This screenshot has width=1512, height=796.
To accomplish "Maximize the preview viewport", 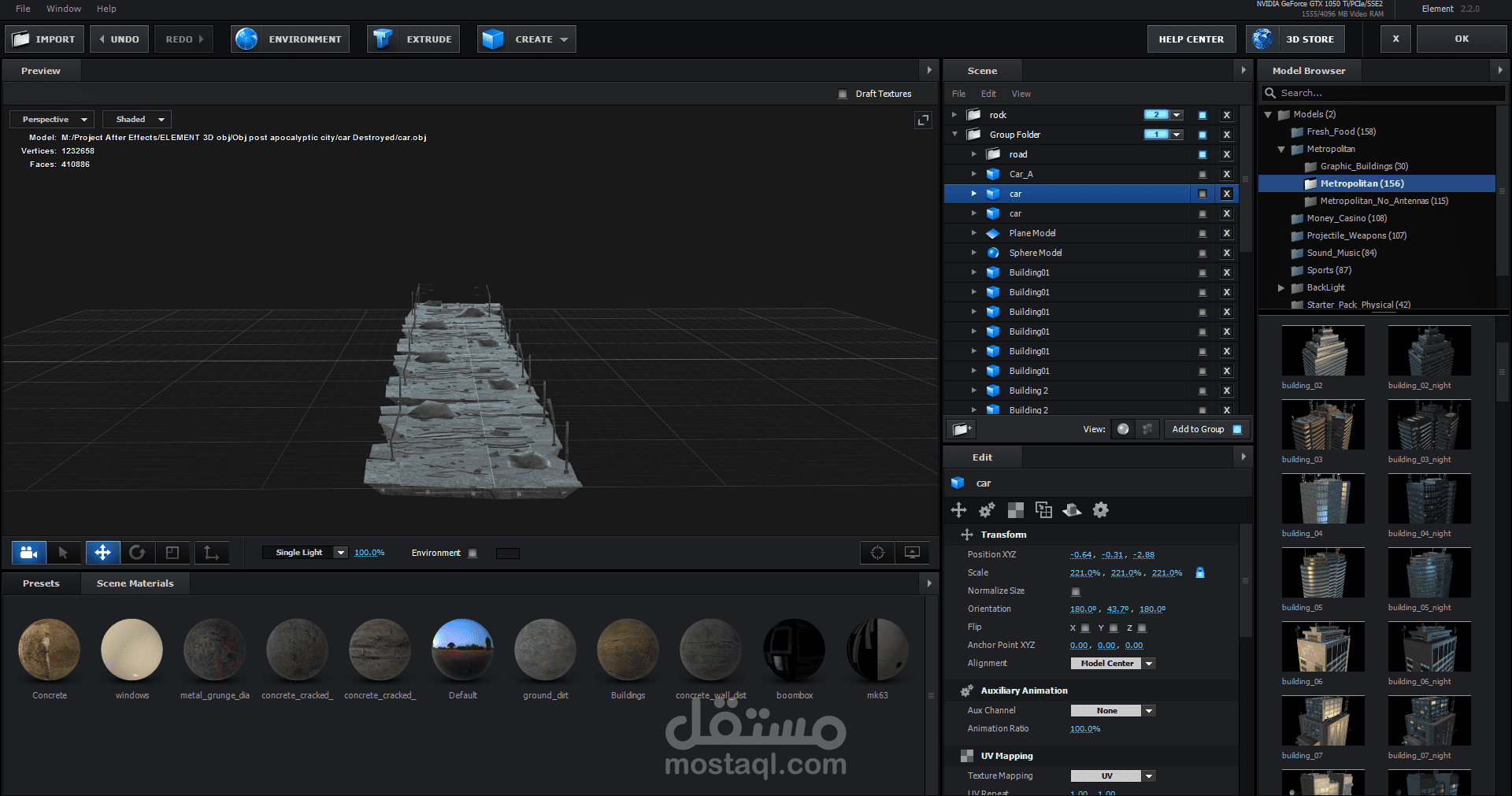I will pyautogui.click(x=923, y=120).
